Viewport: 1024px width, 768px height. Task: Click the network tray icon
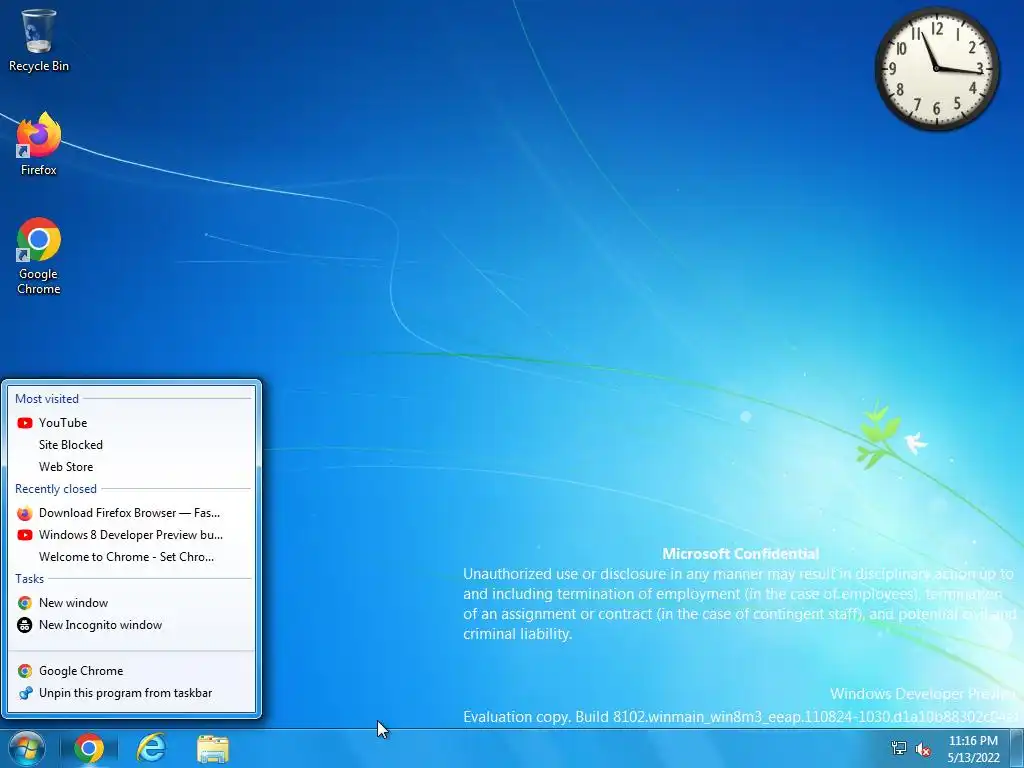click(899, 748)
